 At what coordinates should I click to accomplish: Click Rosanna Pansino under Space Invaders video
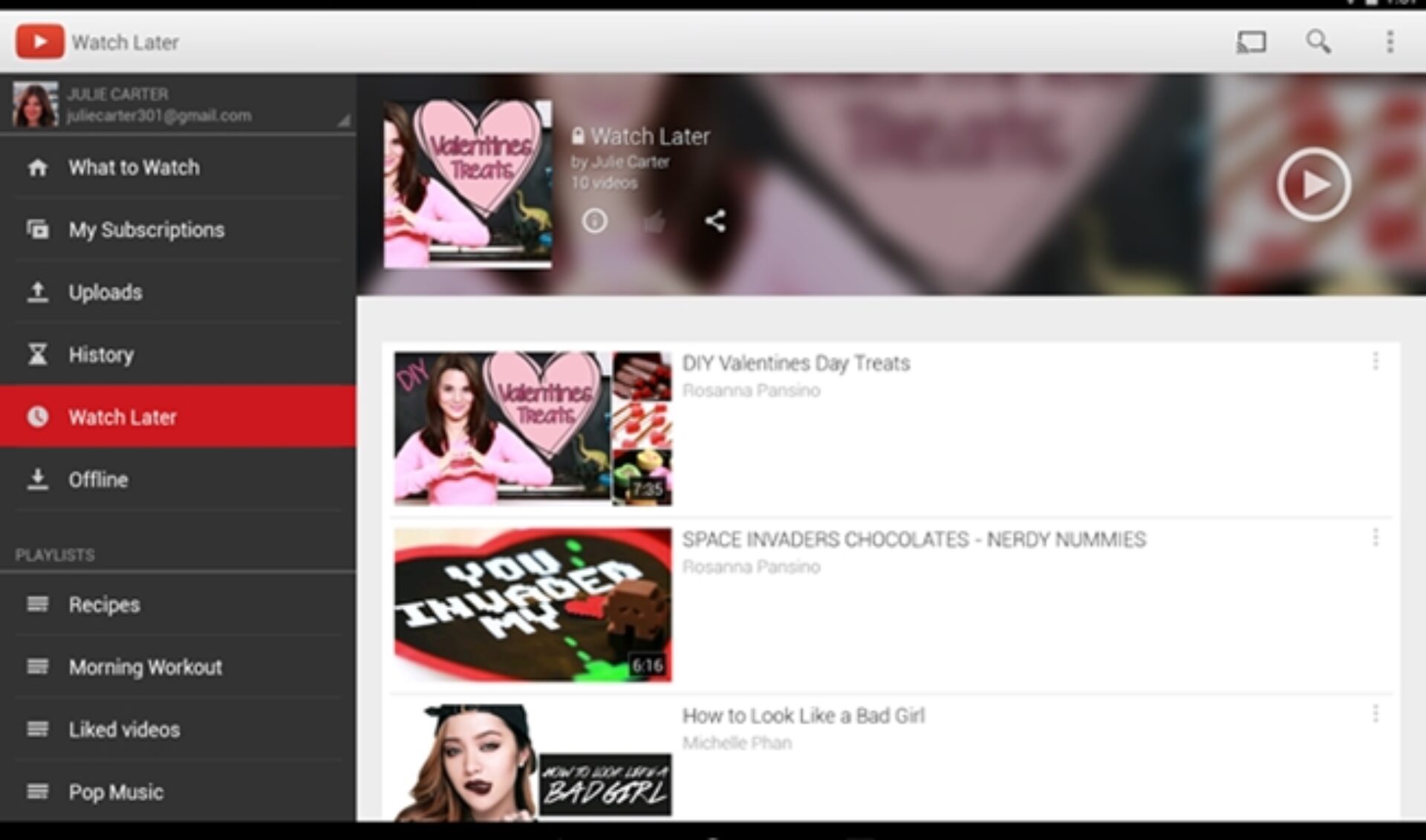pos(751,567)
